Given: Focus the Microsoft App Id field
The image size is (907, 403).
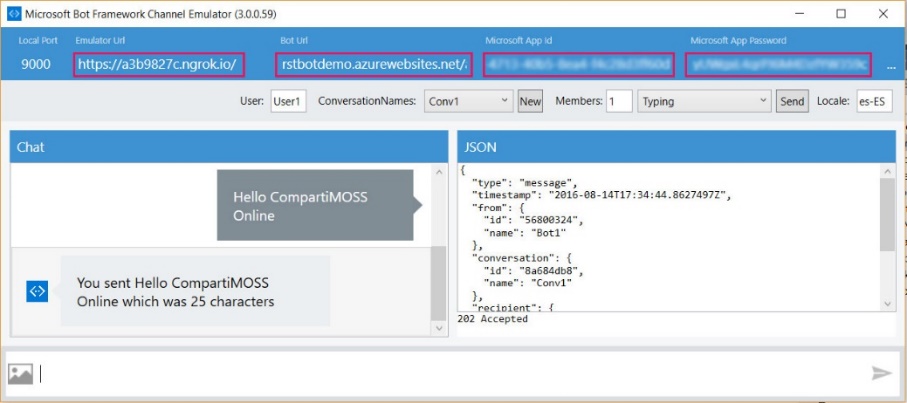Looking at the screenshot, I should coord(578,64).
